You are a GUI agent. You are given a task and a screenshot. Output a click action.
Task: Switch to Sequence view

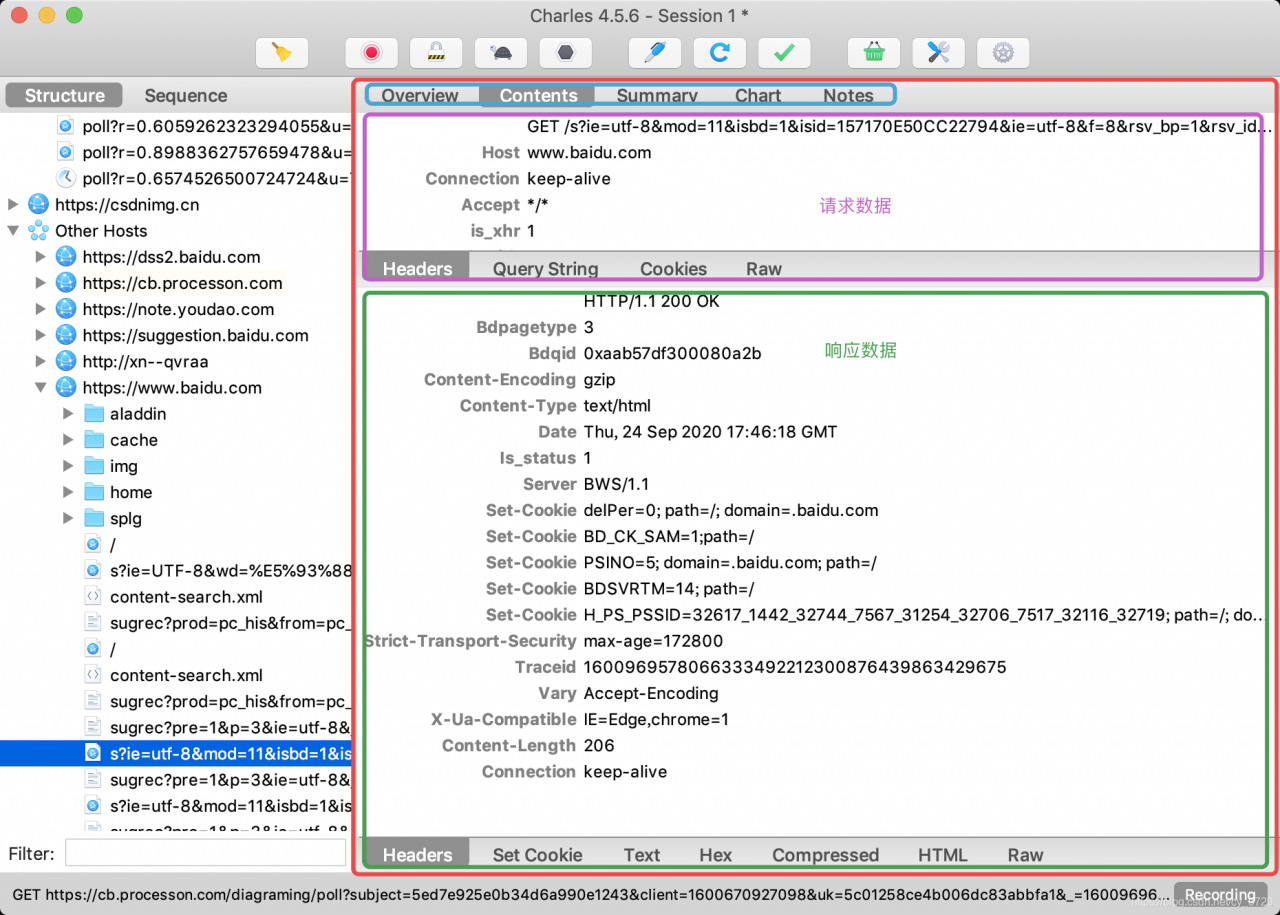pyautogui.click(x=186, y=96)
